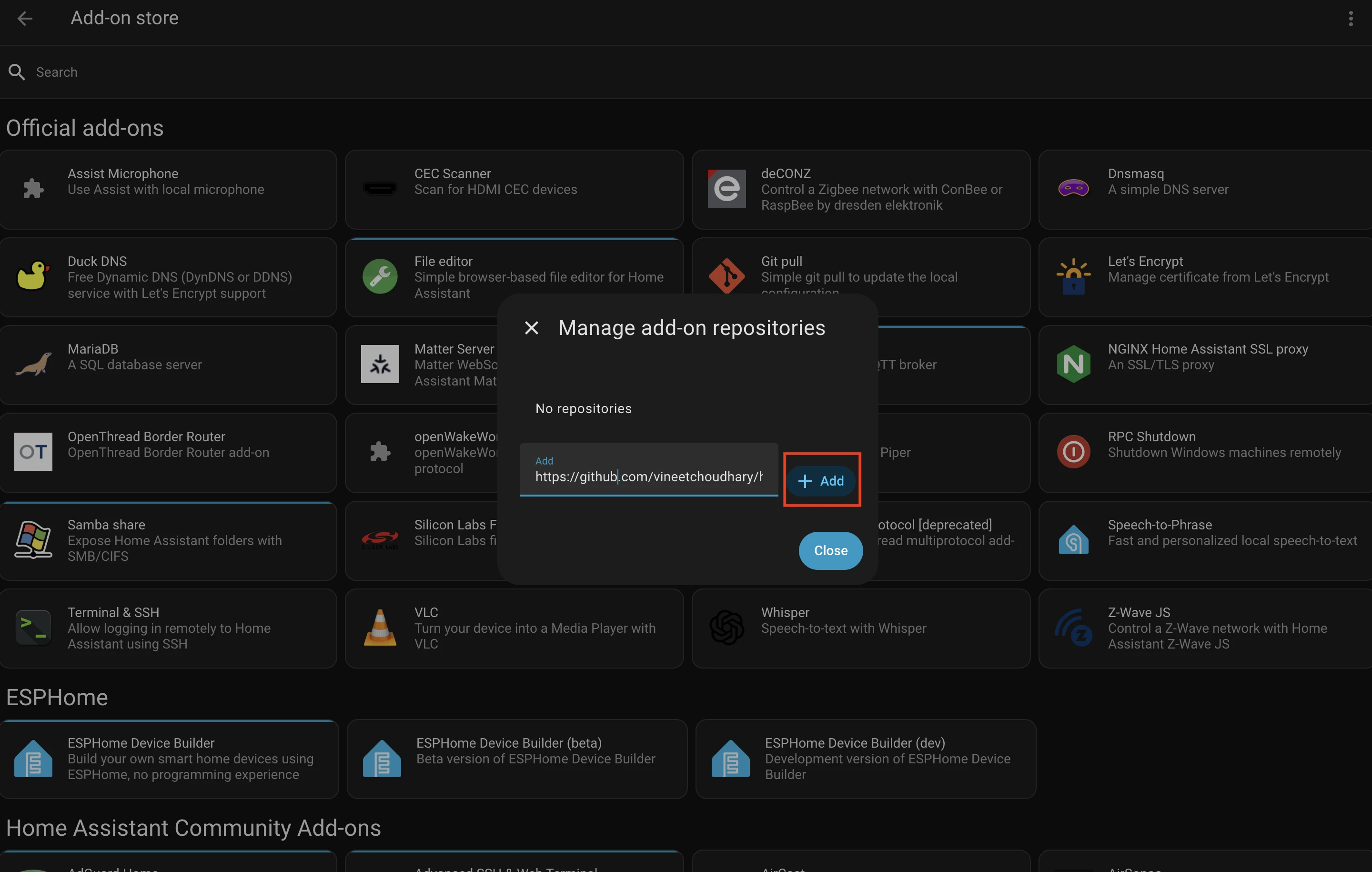This screenshot has height=872, width=1372.
Task: Click the openWakeWord puzzle icon
Action: click(x=380, y=451)
